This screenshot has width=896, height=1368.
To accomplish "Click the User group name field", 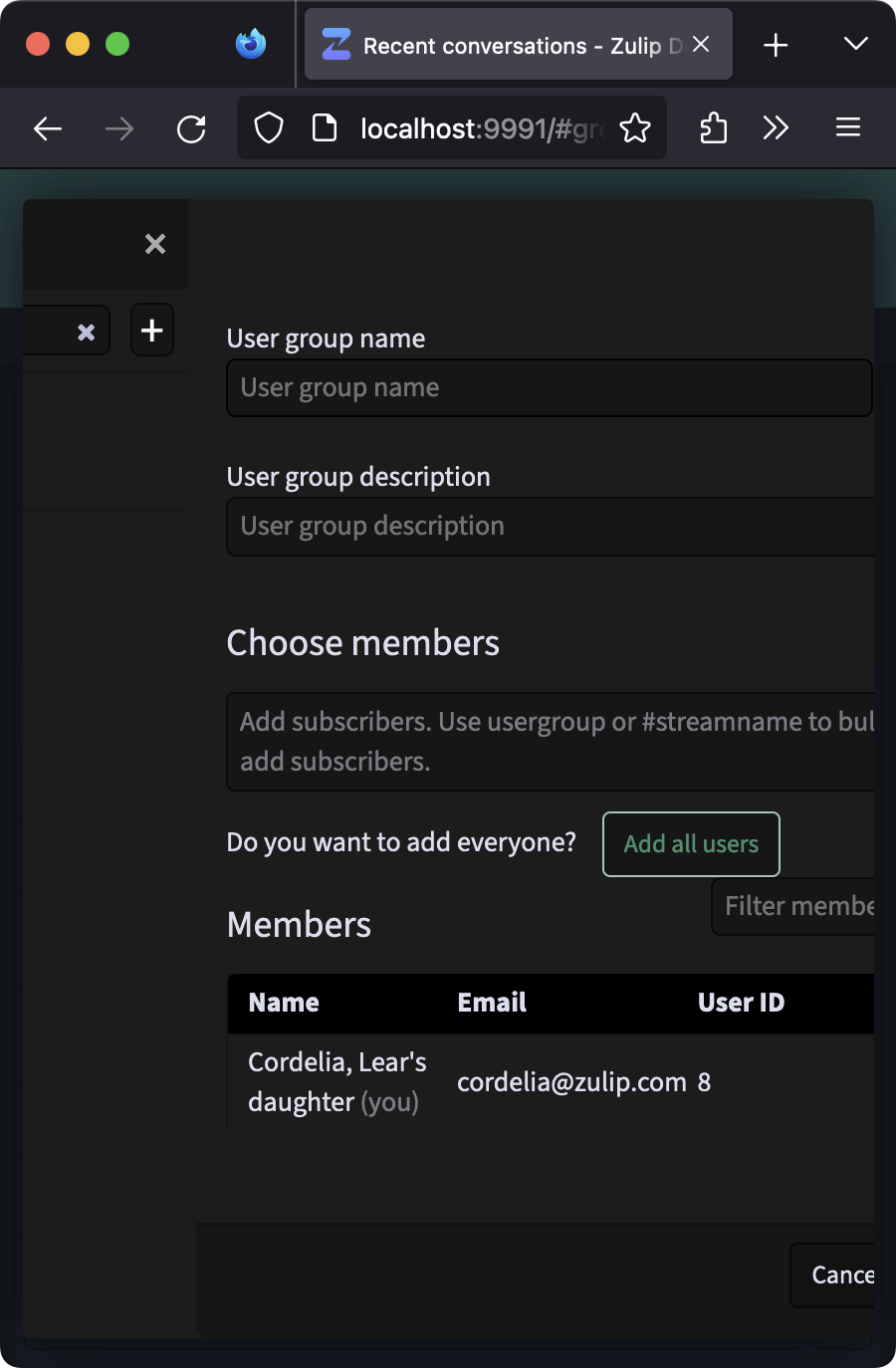I will tap(550, 387).
